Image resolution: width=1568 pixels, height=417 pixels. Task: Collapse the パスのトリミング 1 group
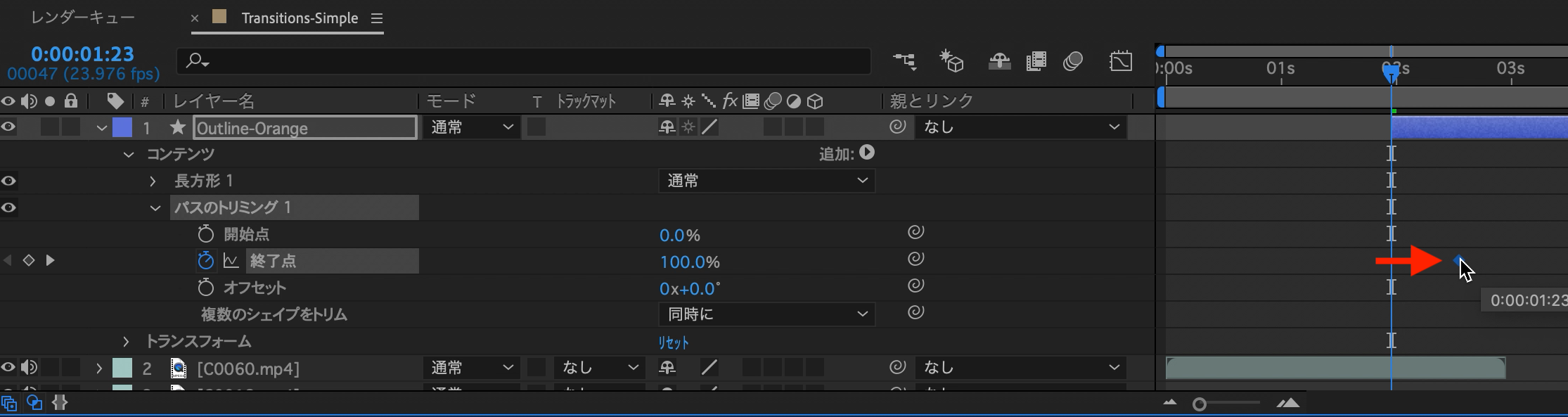[x=155, y=208]
